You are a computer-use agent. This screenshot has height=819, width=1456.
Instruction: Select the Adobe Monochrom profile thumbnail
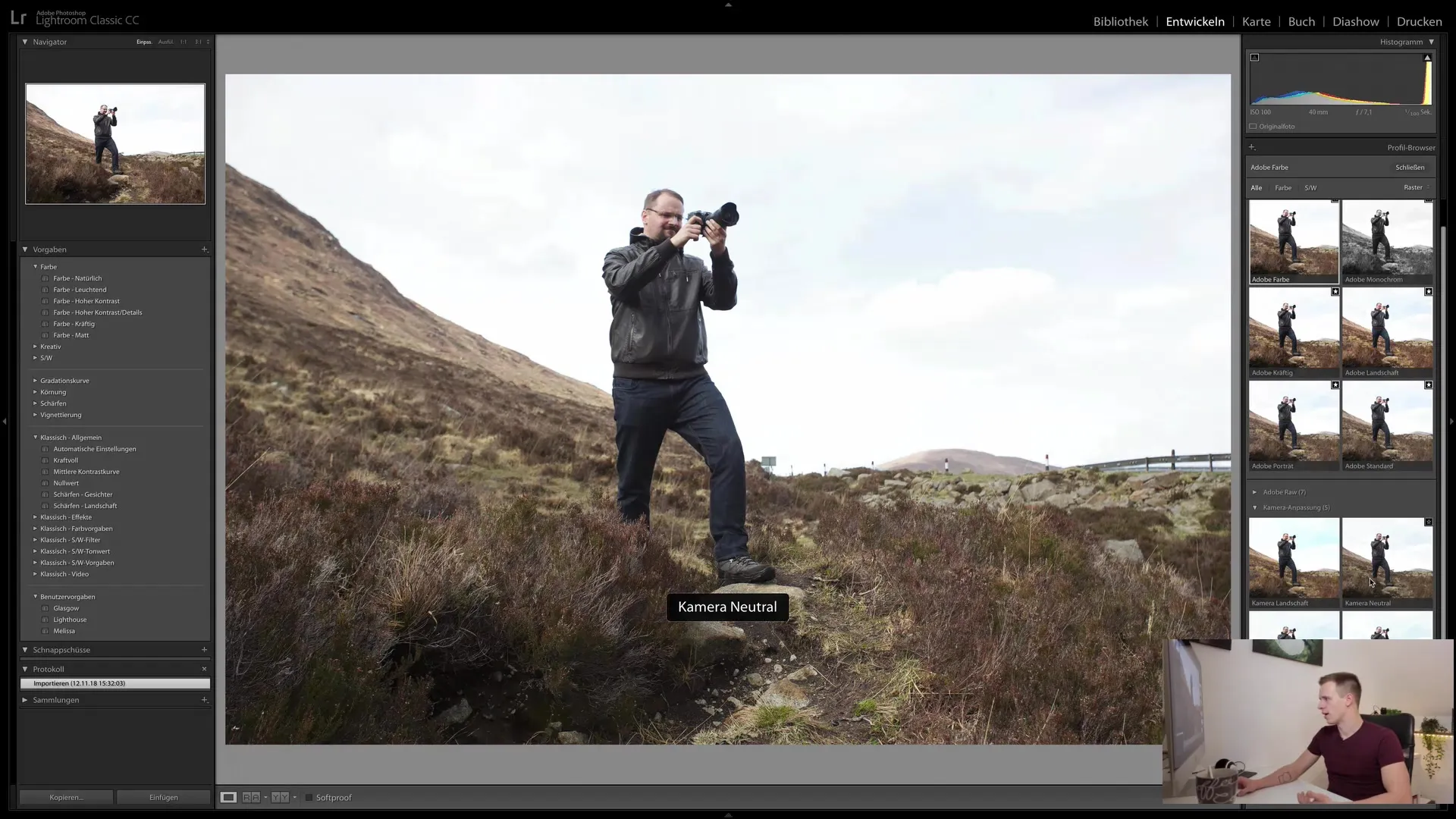pos(1387,242)
